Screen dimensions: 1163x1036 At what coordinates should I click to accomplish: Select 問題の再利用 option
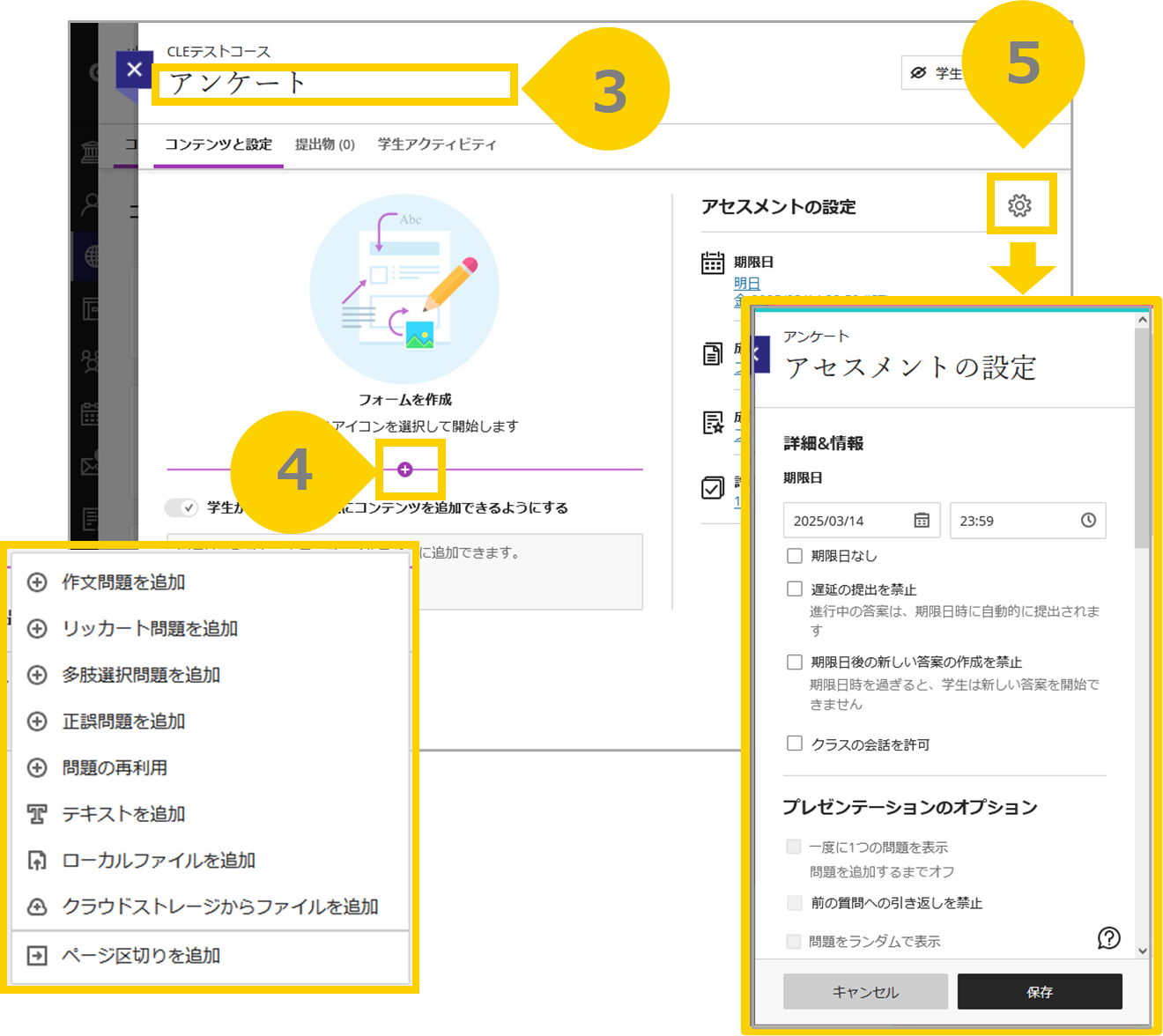(210, 768)
